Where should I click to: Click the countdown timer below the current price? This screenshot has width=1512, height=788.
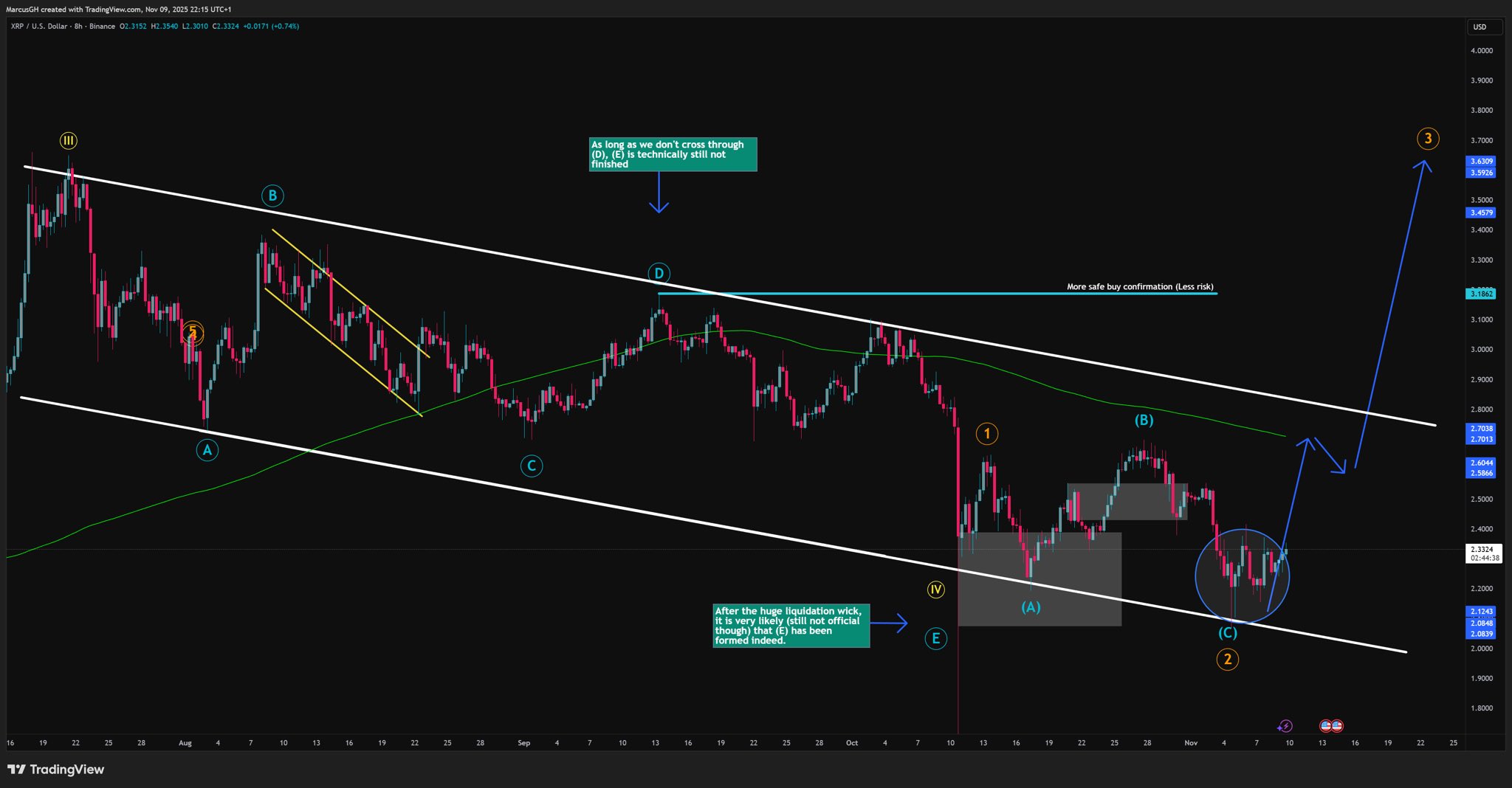(x=1484, y=558)
